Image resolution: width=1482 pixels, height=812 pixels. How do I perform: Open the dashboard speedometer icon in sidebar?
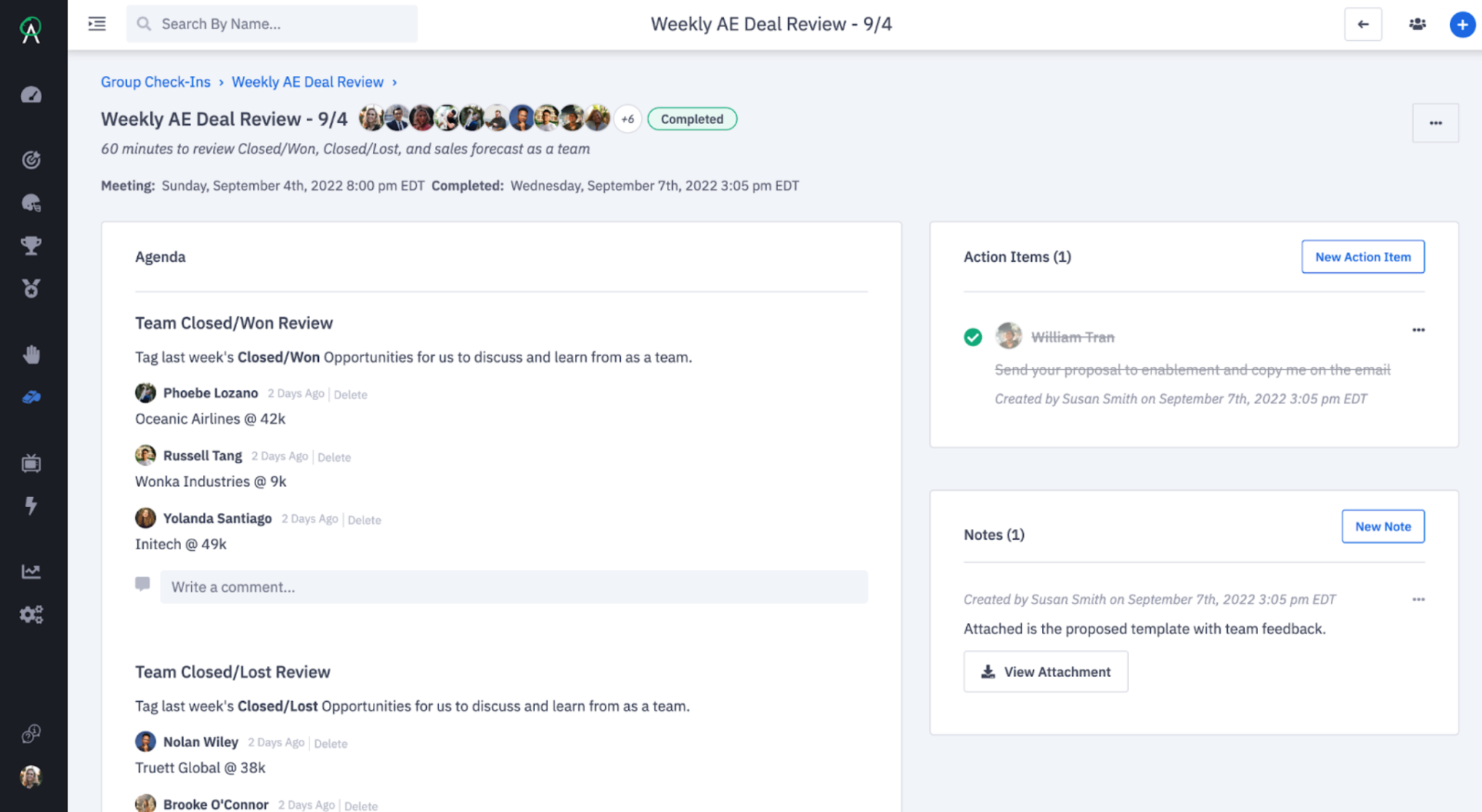(31, 94)
